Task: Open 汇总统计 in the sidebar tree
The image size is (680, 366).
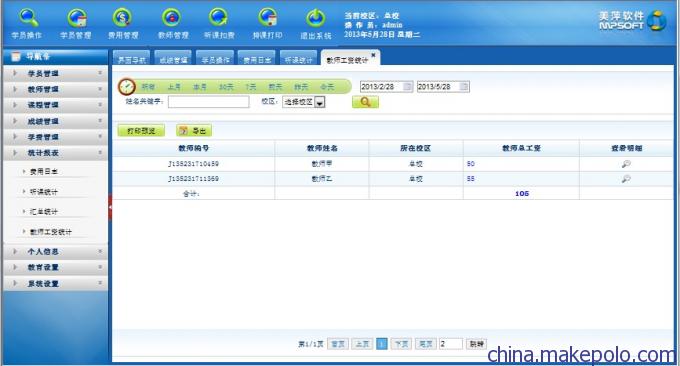Action: click(x=43, y=212)
